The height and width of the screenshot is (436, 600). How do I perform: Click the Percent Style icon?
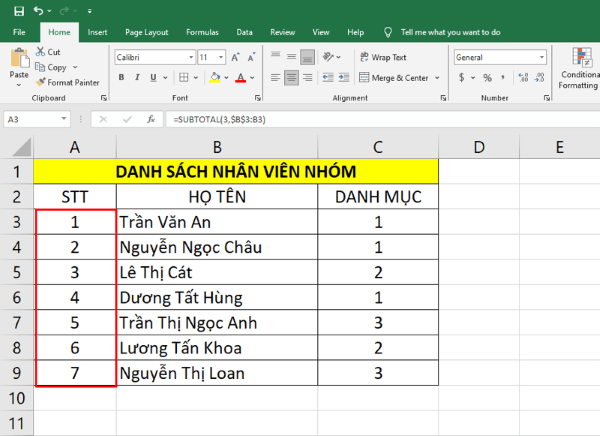pyautogui.click(x=487, y=78)
